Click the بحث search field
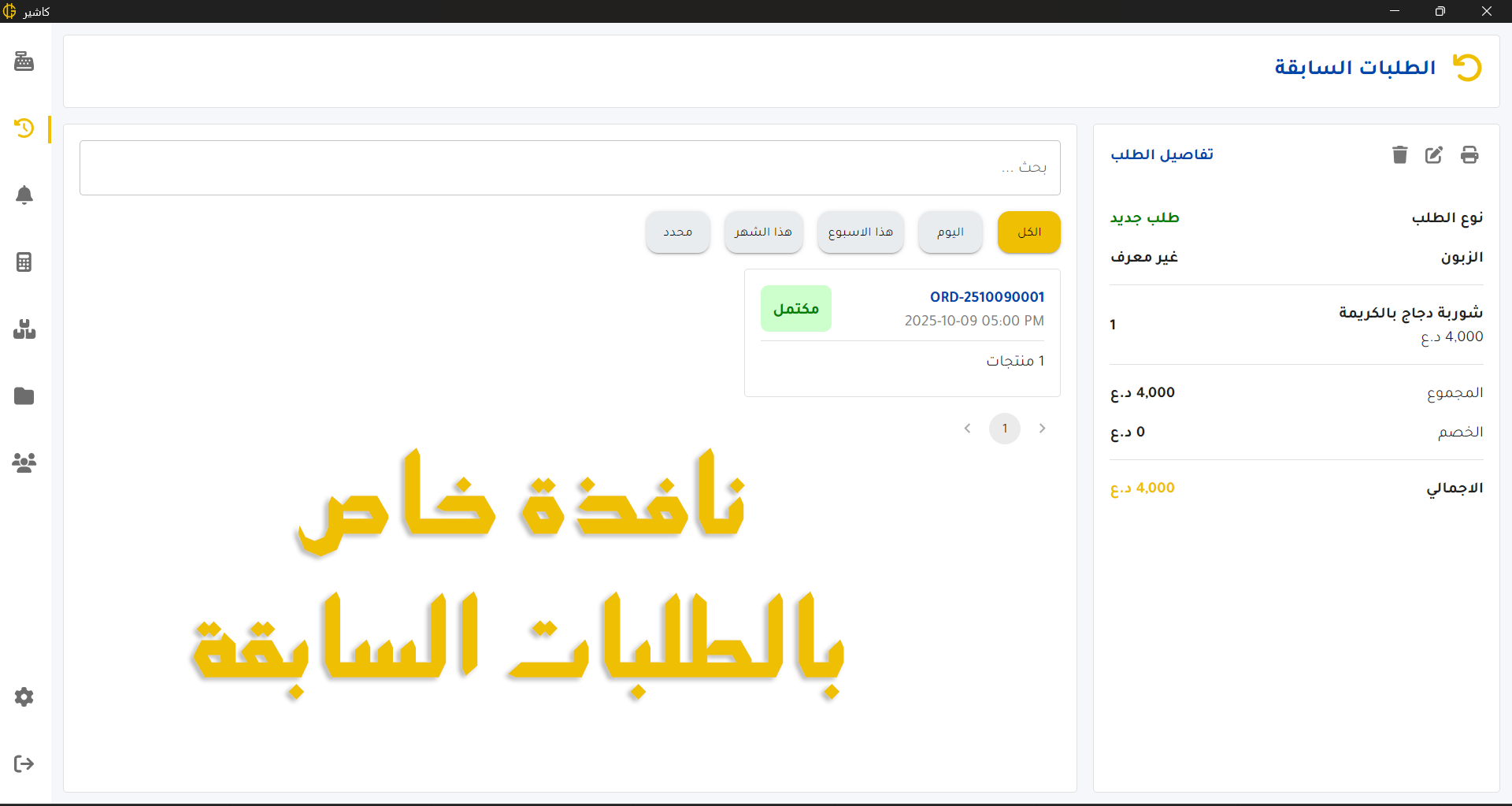Image resolution: width=1512 pixels, height=806 pixels. point(569,168)
